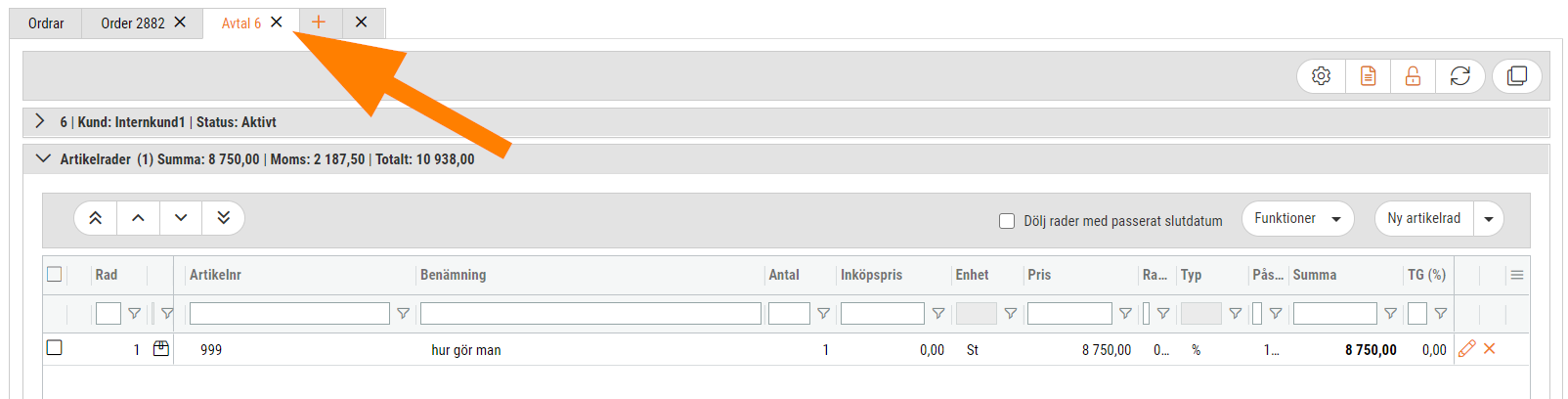1568x399 pixels.
Task: Collapse the Artikelrader section
Action: tap(42, 158)
